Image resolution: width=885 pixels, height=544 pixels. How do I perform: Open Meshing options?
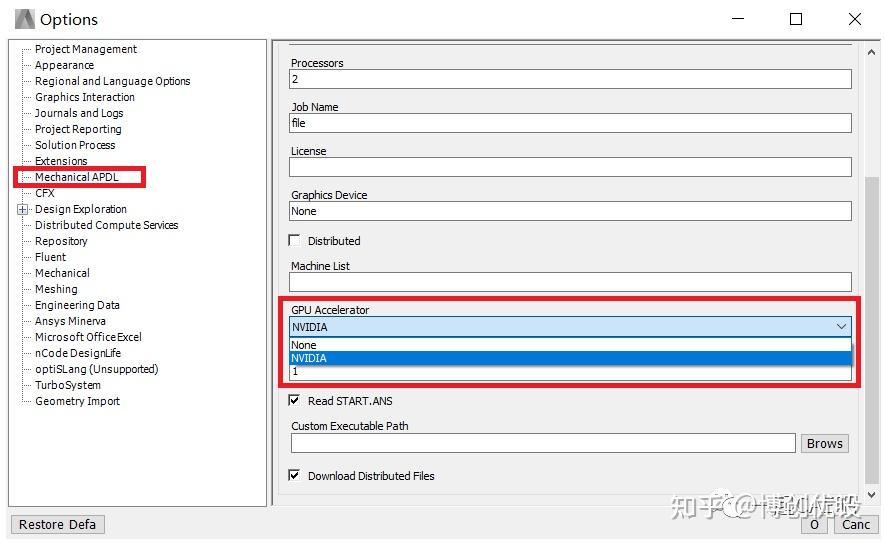(56, 289)
